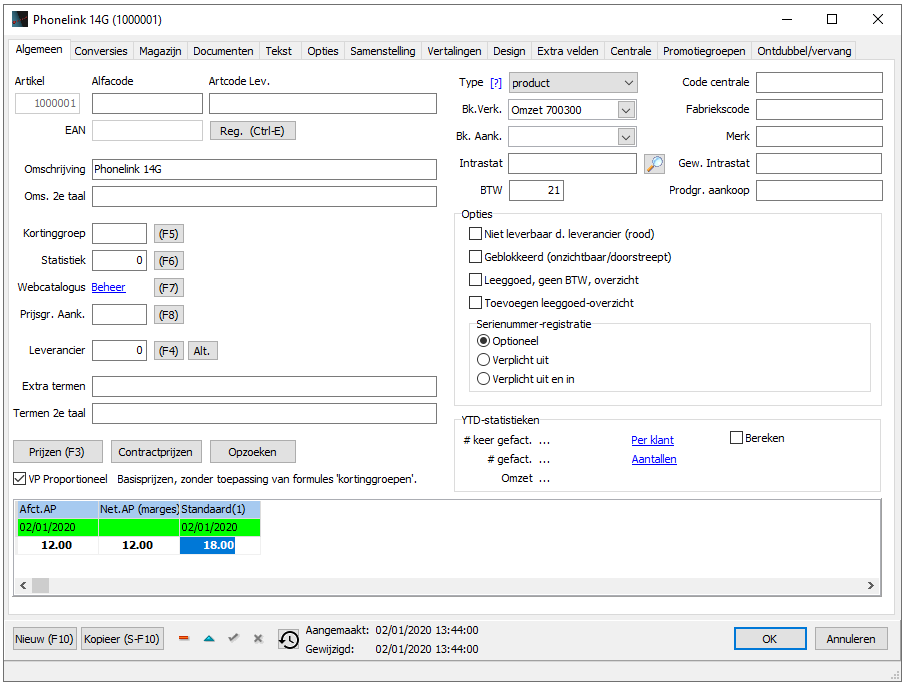Enable Leeggoed, geen BTW, overzicht checkbox
Screen dimensions: 904x686
tap(476, 280)
